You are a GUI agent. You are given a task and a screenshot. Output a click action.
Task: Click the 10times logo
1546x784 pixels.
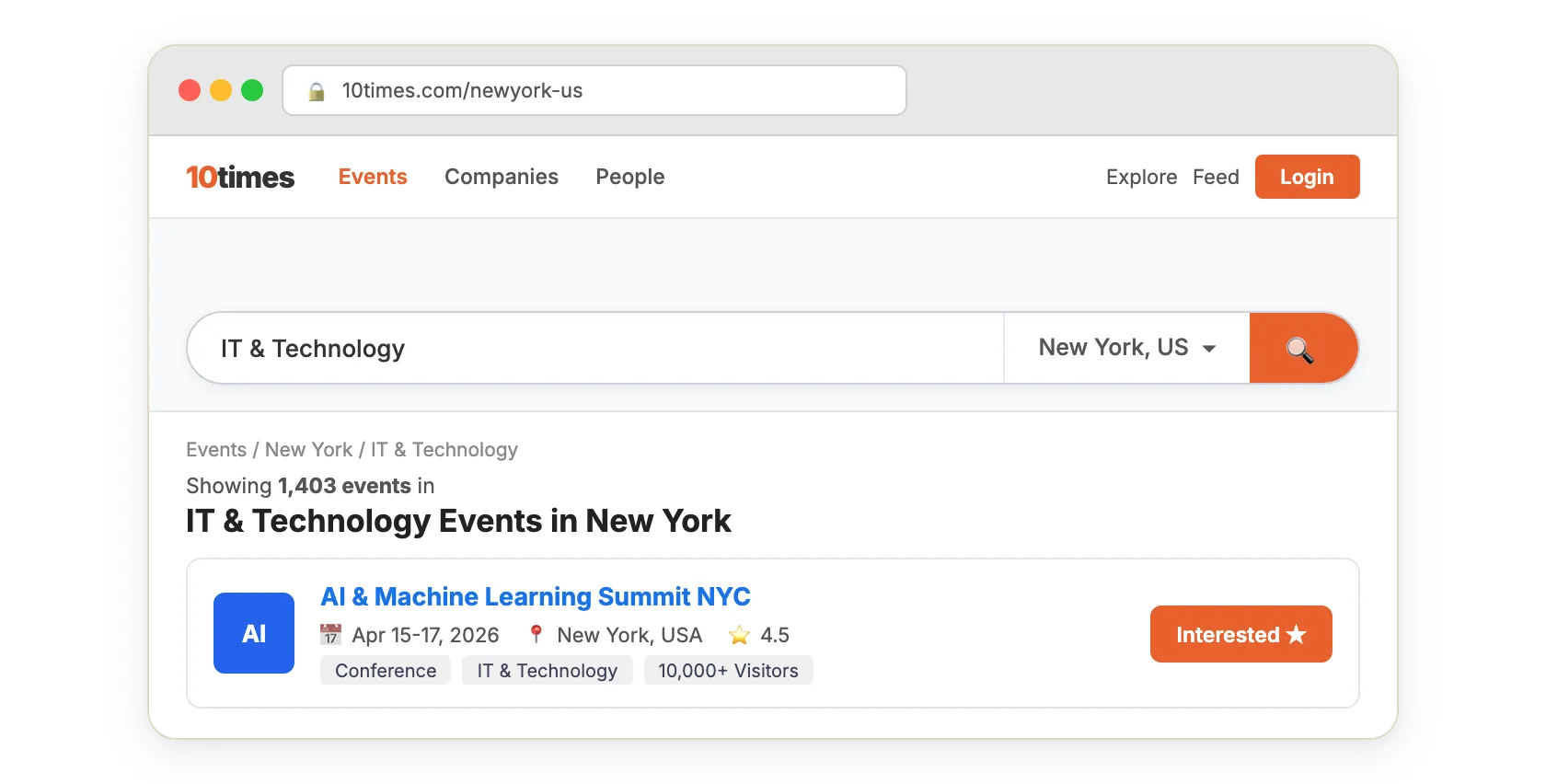pyautogui.click(x=240, y=177)
